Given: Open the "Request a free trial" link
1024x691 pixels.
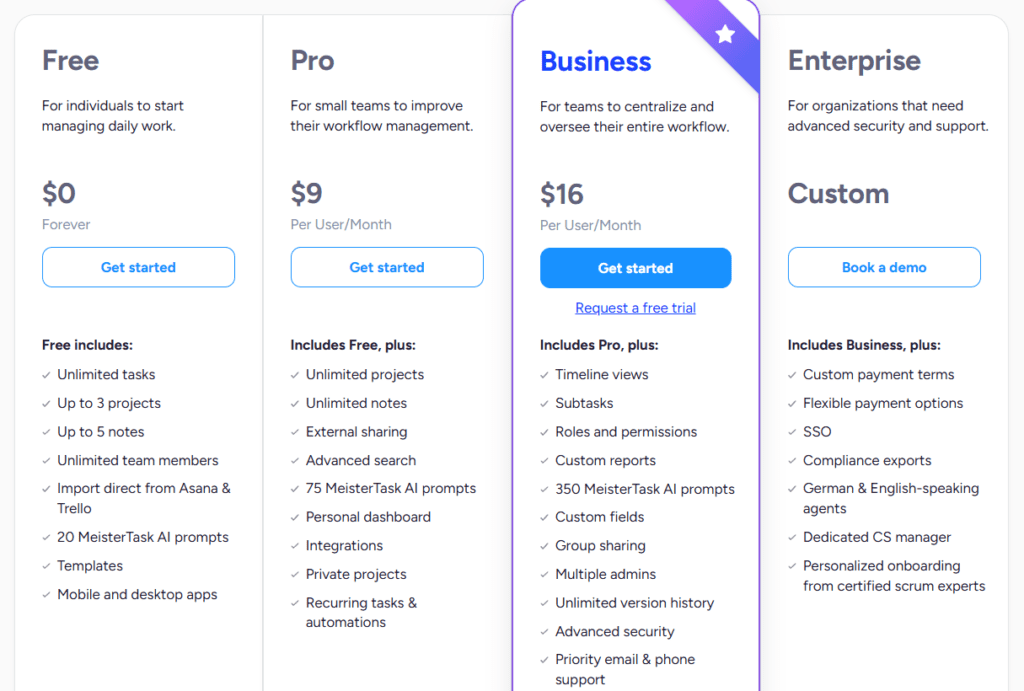Looking at the screenshot, I should click(x=635, y=307).
